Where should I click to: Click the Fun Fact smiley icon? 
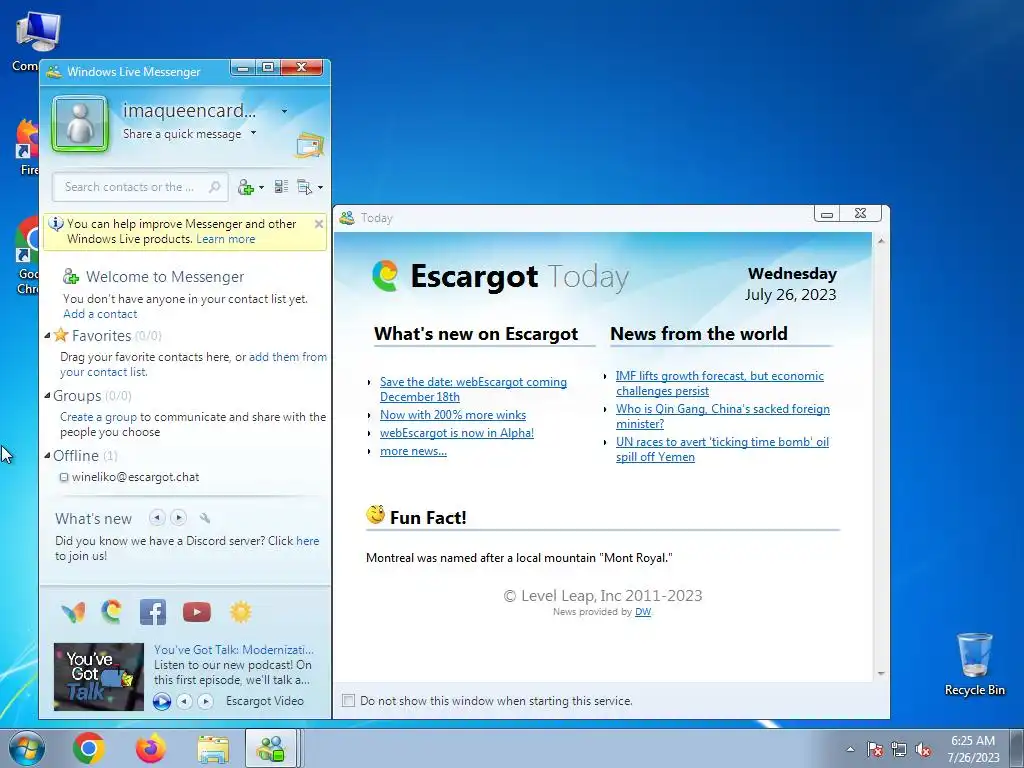375,515
